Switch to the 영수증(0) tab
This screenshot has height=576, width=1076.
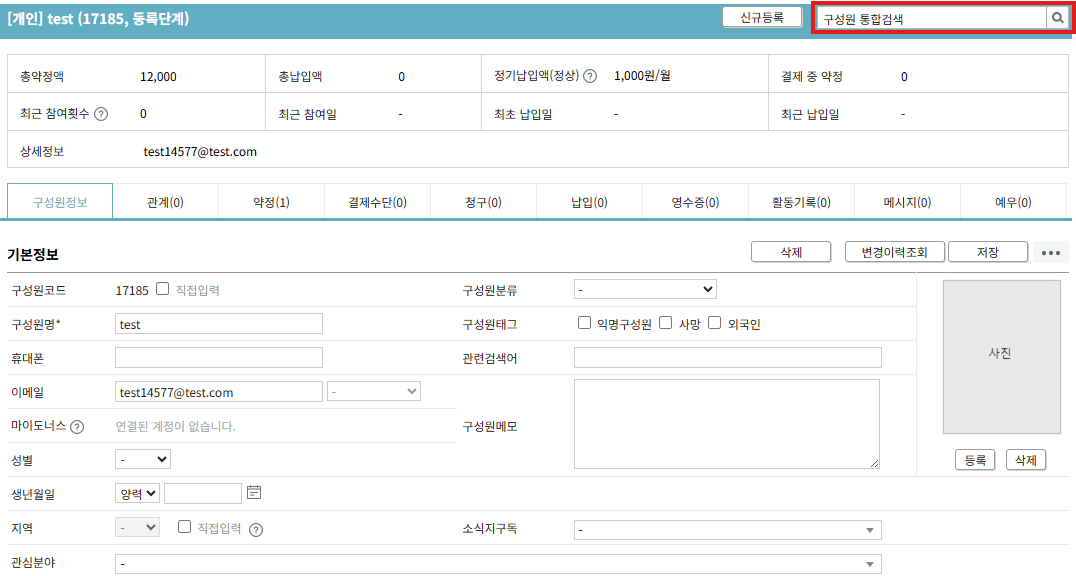pos(695,202)
